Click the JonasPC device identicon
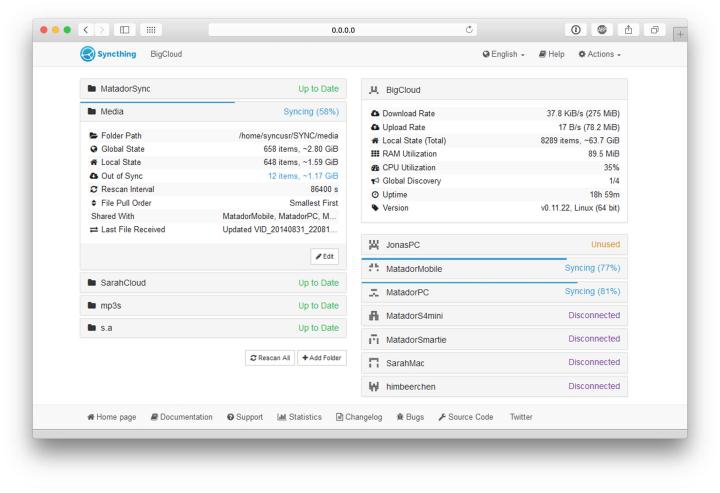Viewport: 720px width, 493px height. (374, 245)
